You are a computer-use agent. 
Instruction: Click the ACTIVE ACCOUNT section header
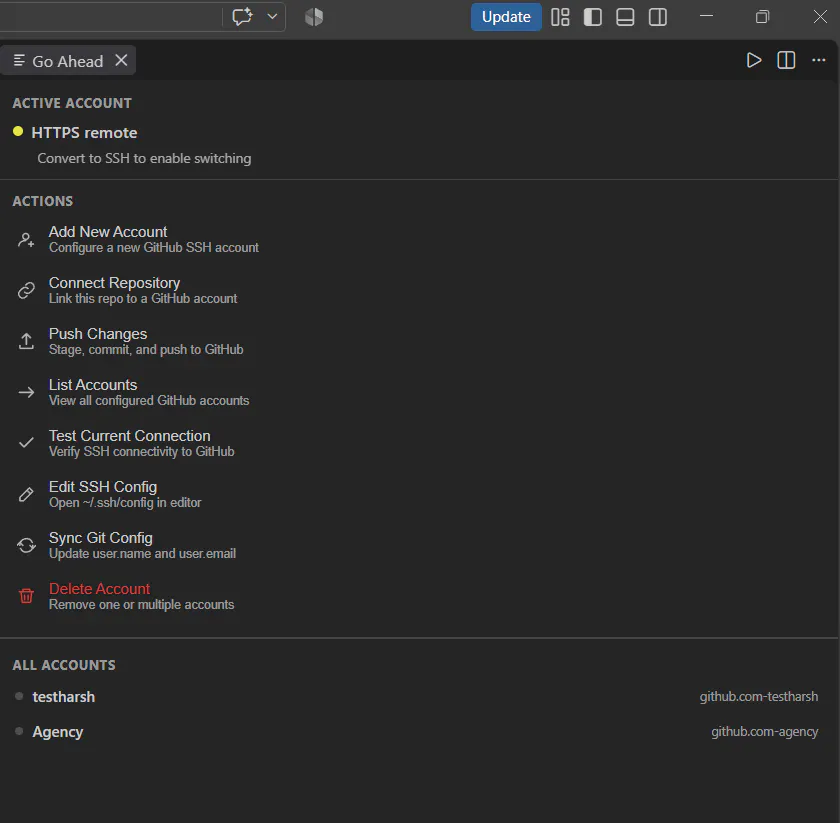72,103
